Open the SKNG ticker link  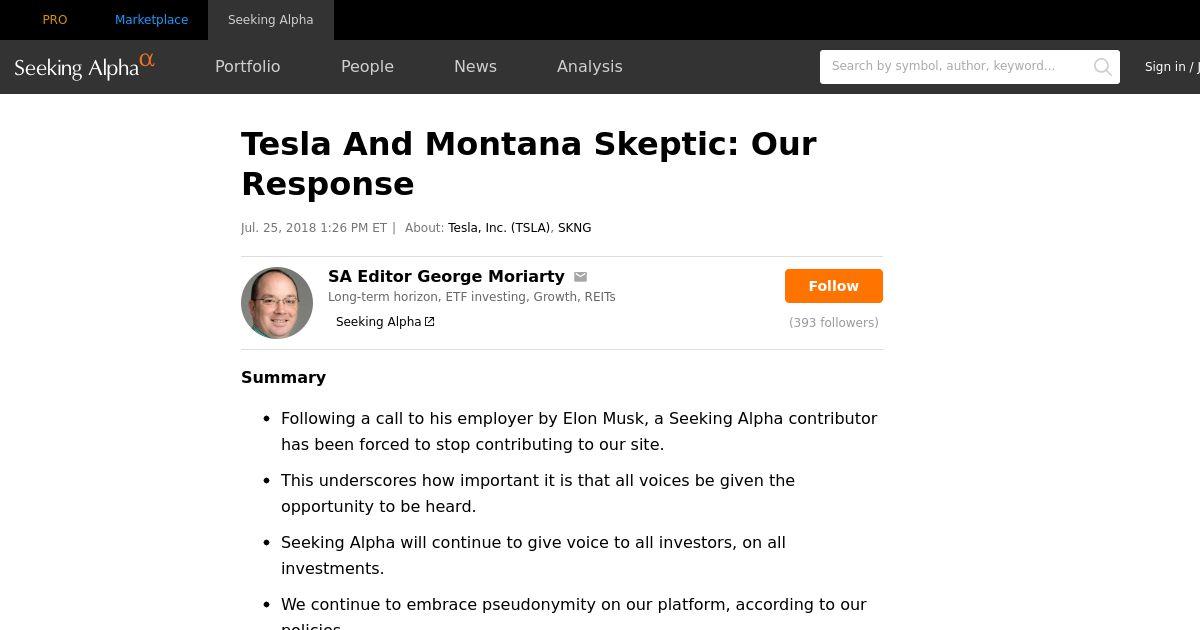pos(574,228)
